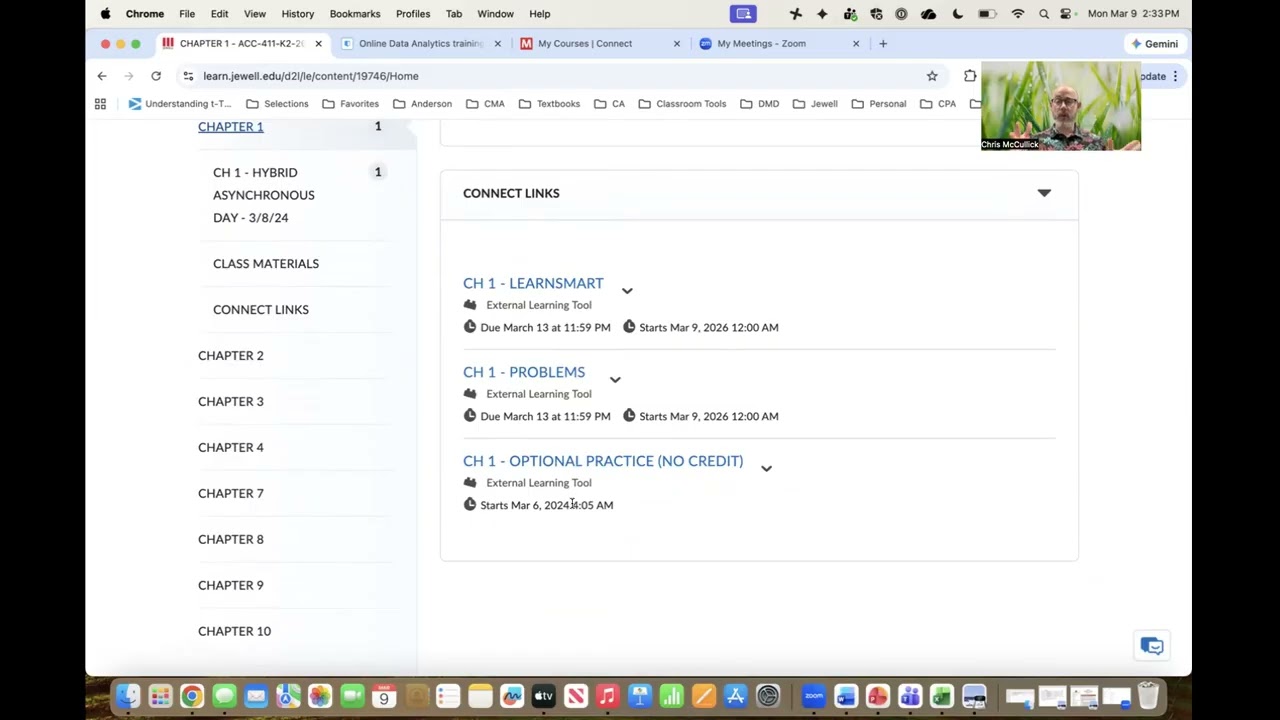This screenshot has height=720, width=1280.
Task: Open the Chrome File menu
Action: pos(187,14)
